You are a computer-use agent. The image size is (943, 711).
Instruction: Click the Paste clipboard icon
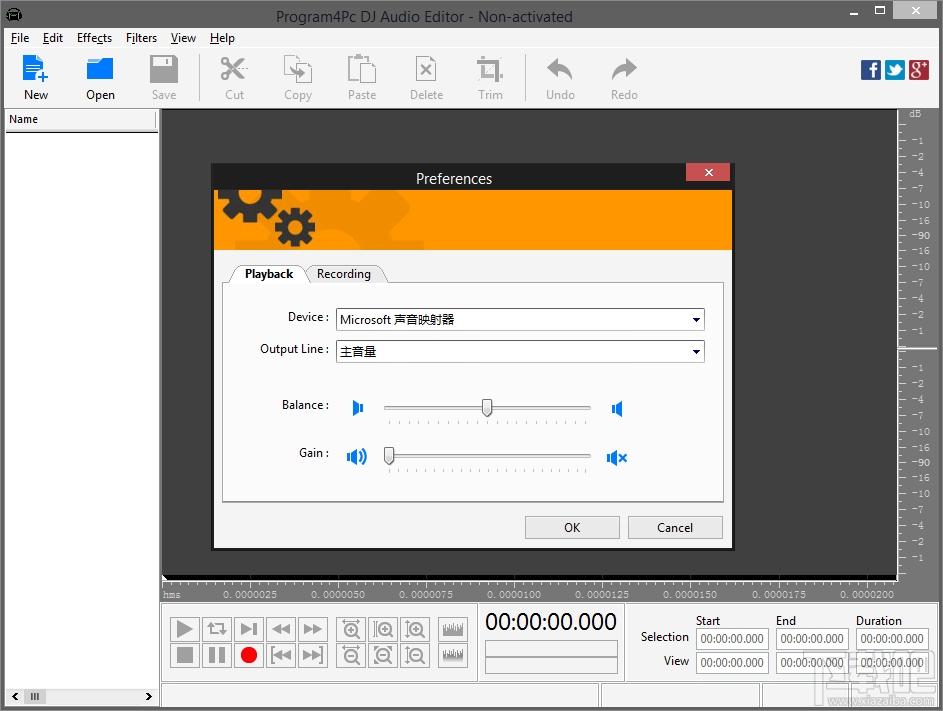tap(361, 69)
